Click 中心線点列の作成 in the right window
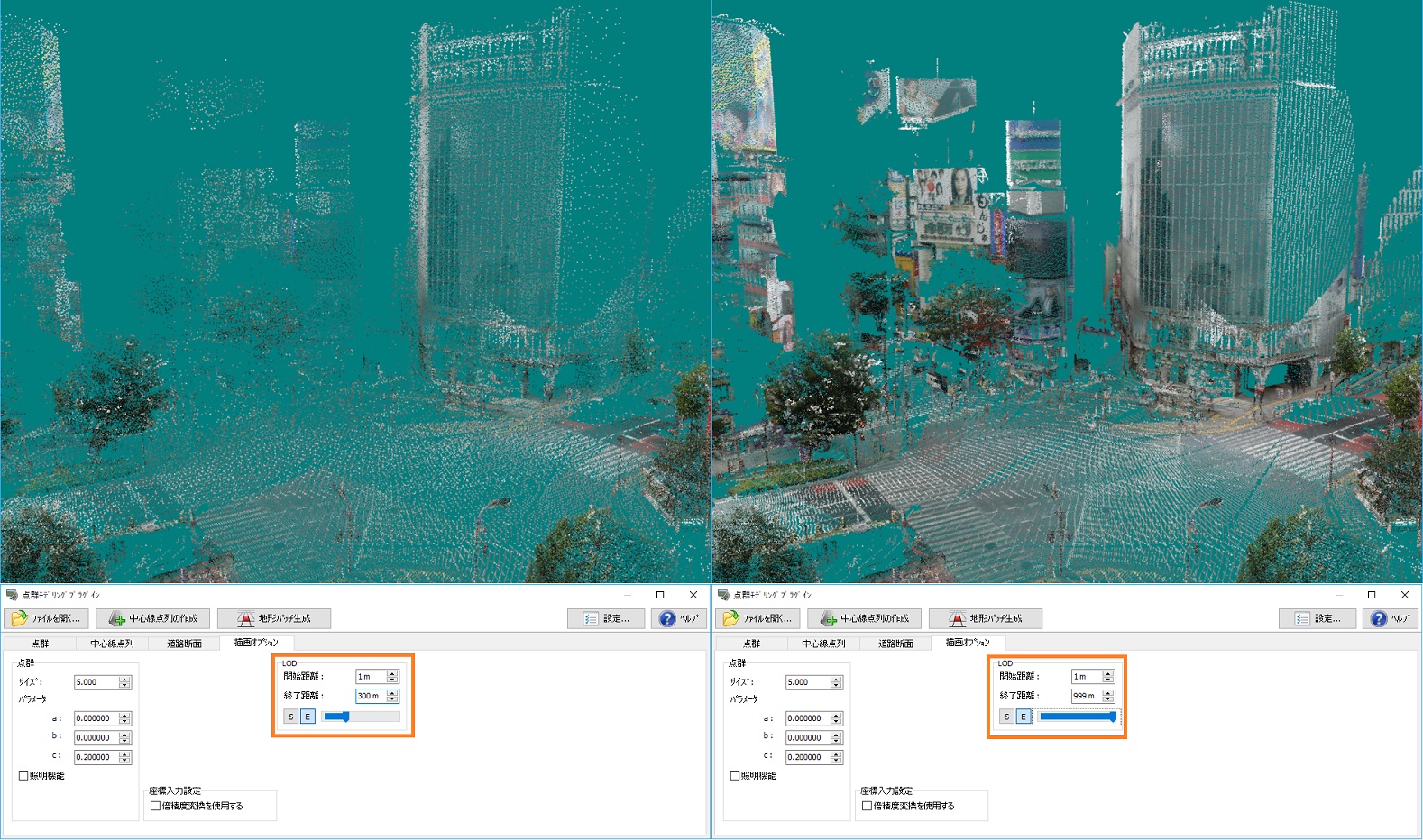The image size is (1423, 840). pyautogui.click(x=865, y=618)
